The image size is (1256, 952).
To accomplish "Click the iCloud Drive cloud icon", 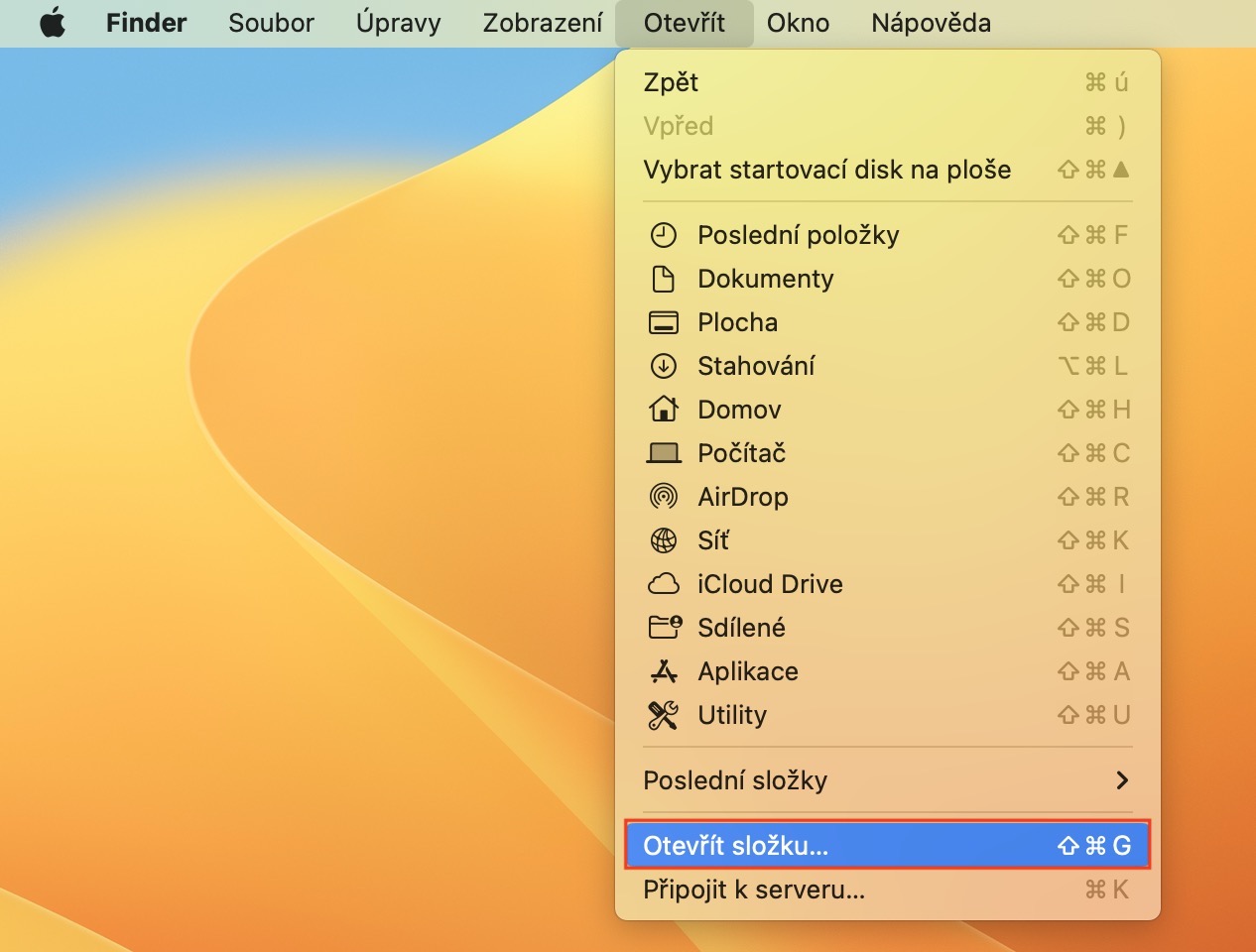I will coord(663,584).
